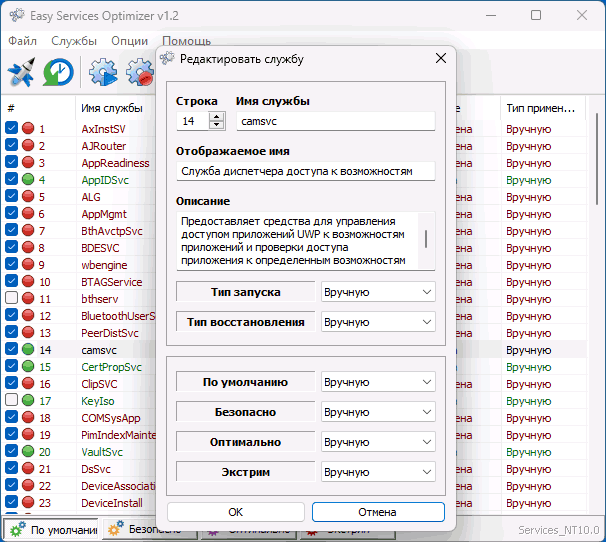Click the description box scrollbar thumb

426,239
